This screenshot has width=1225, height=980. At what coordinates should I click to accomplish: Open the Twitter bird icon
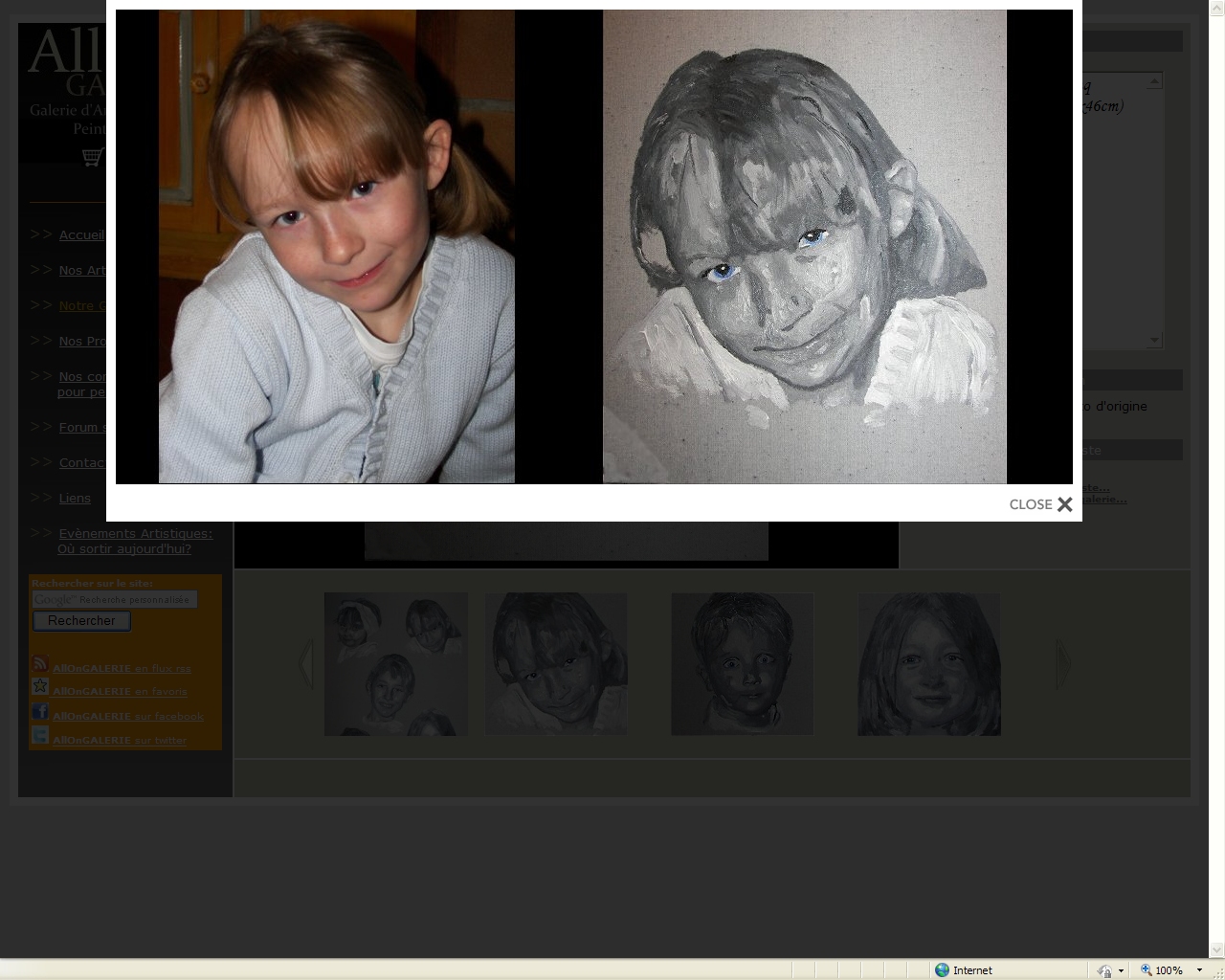(x=40, y=735)
